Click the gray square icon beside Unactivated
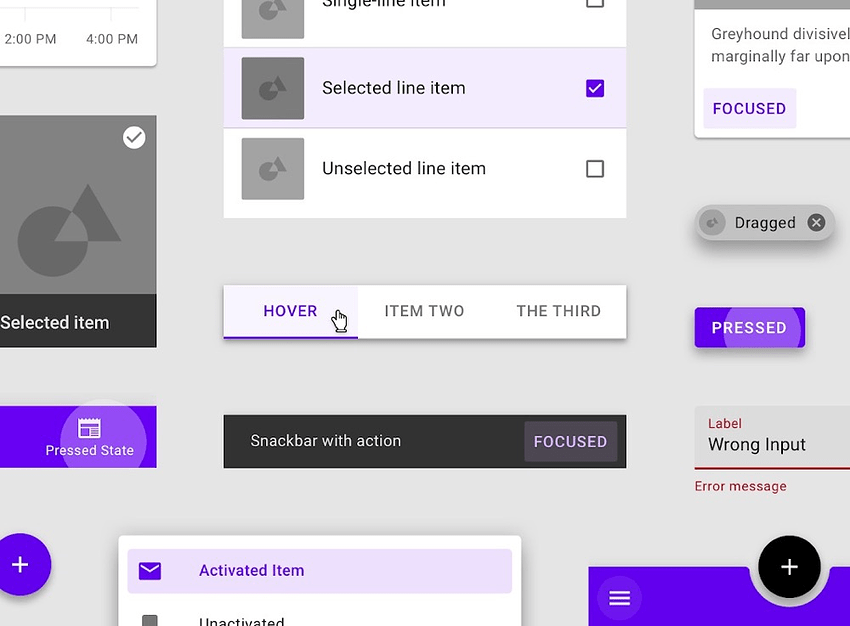Viewport: 850px width, 626px height. coord(150,621)
